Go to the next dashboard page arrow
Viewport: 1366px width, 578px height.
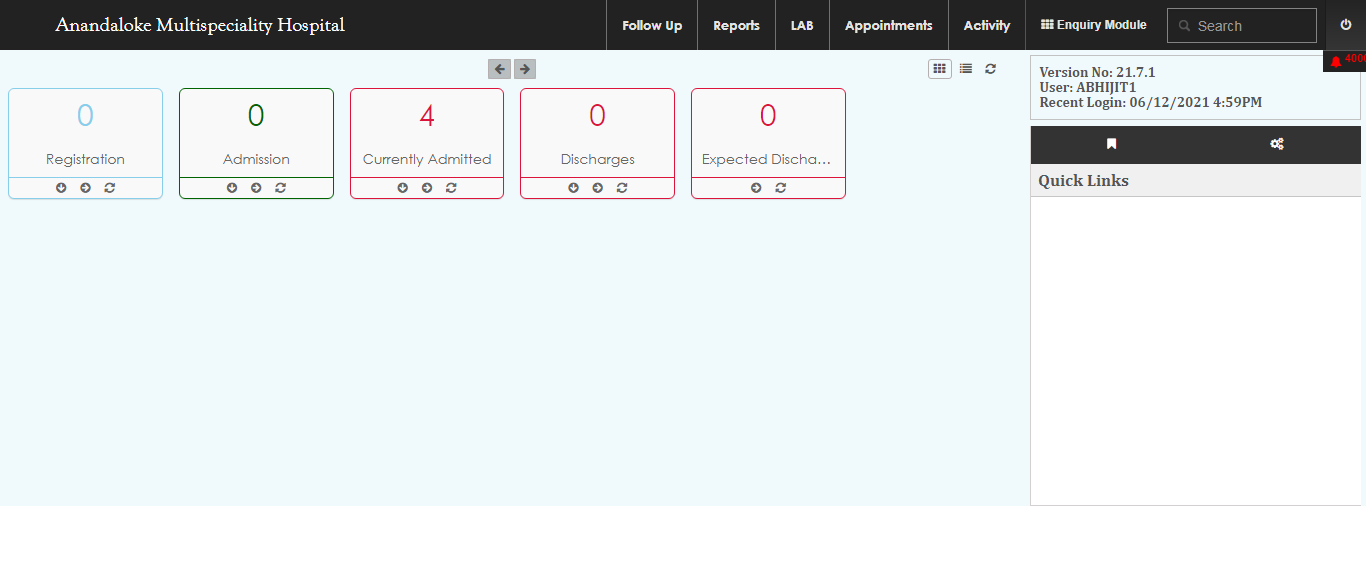(524, 69)
